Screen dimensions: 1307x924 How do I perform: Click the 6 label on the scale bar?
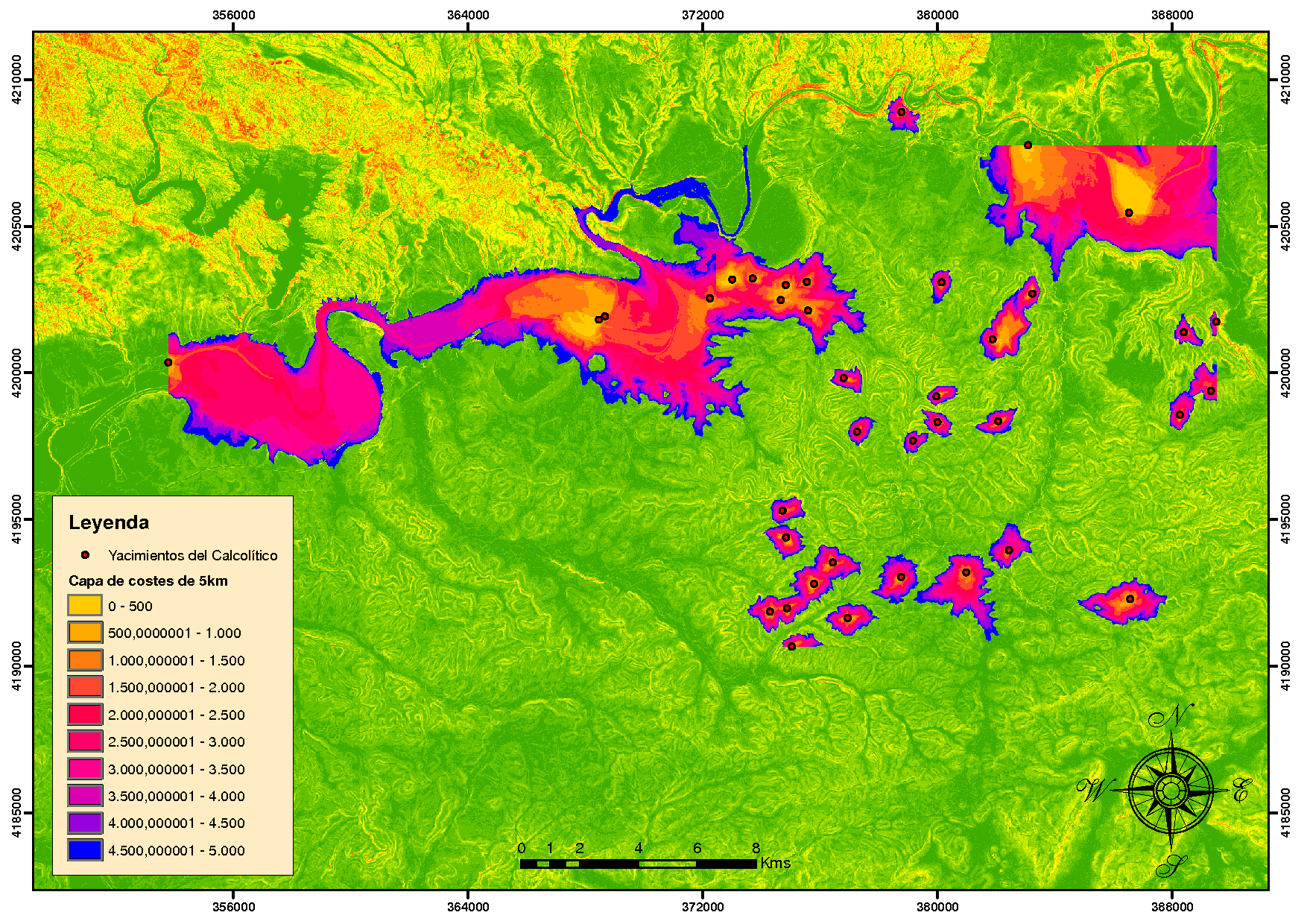point(697,848)
